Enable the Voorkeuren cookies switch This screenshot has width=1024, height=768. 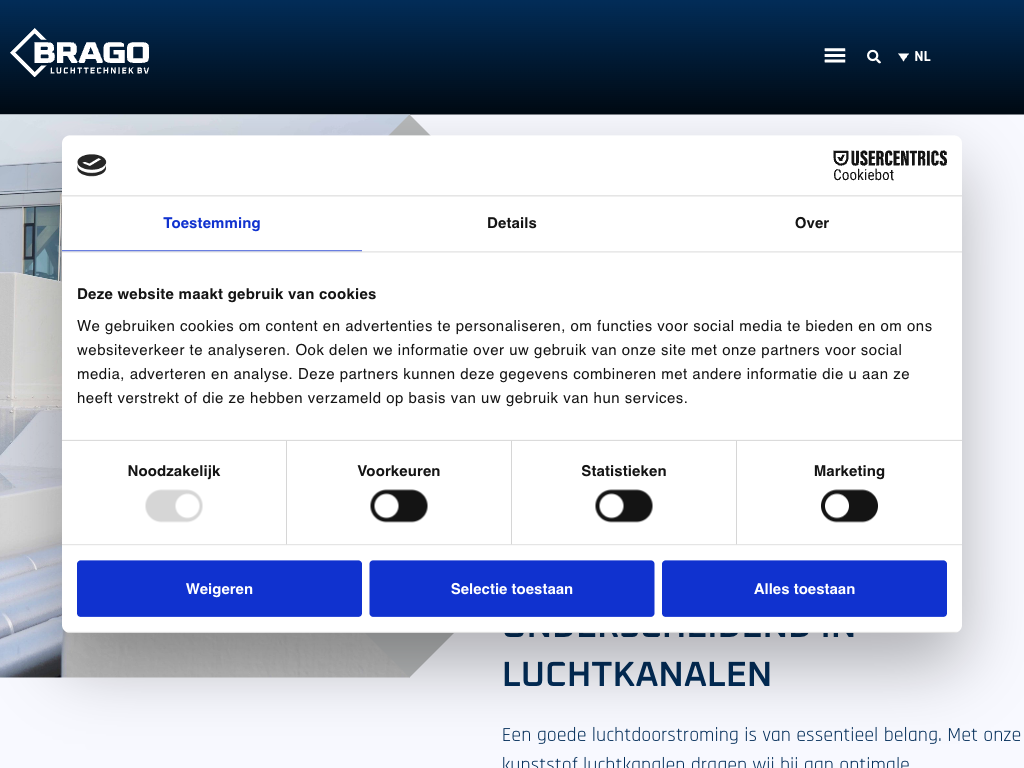399,506
